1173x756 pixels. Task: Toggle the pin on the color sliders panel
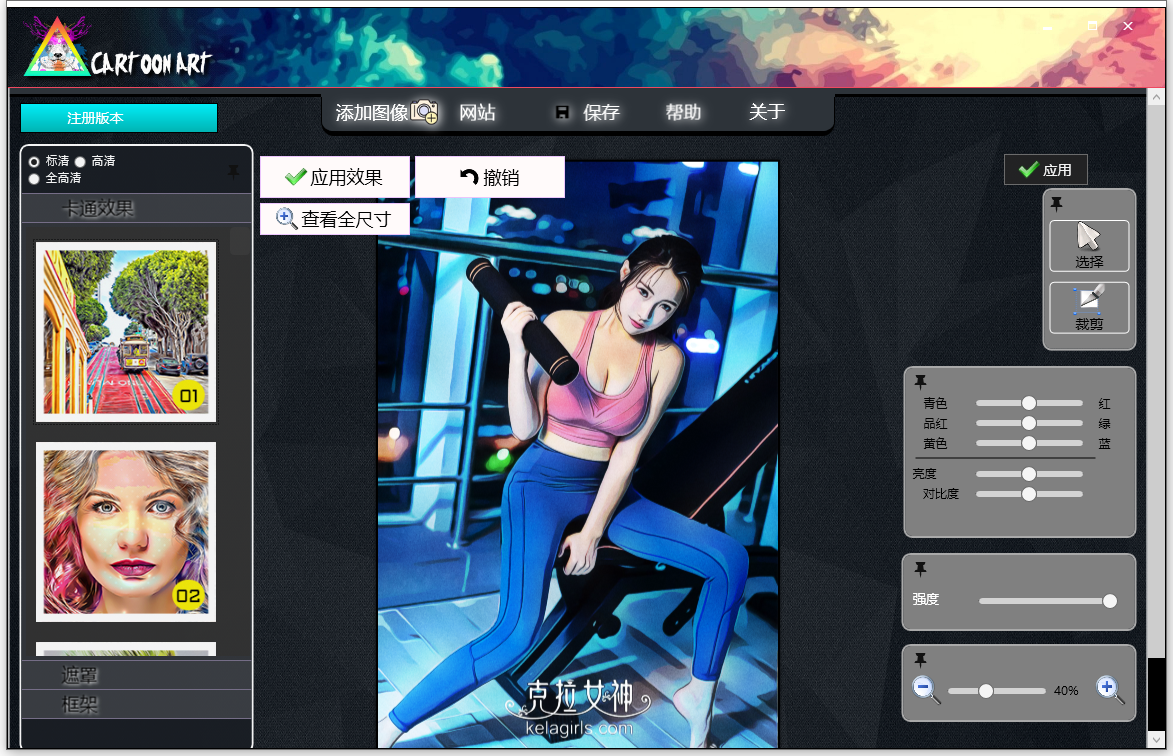[x=920, y=381]
